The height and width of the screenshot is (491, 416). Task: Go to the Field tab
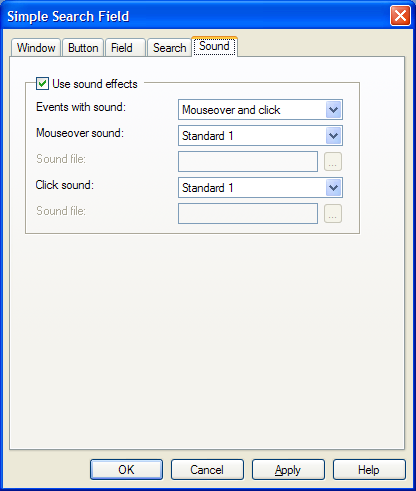[125, 48]
